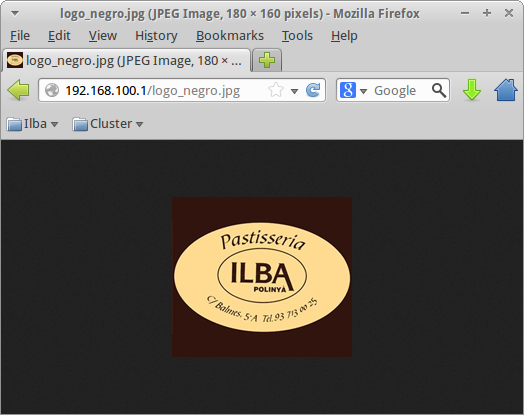524x415 pixels.
Task: Click the Pastisseria ILBA logo image
Action: point(262,277)
